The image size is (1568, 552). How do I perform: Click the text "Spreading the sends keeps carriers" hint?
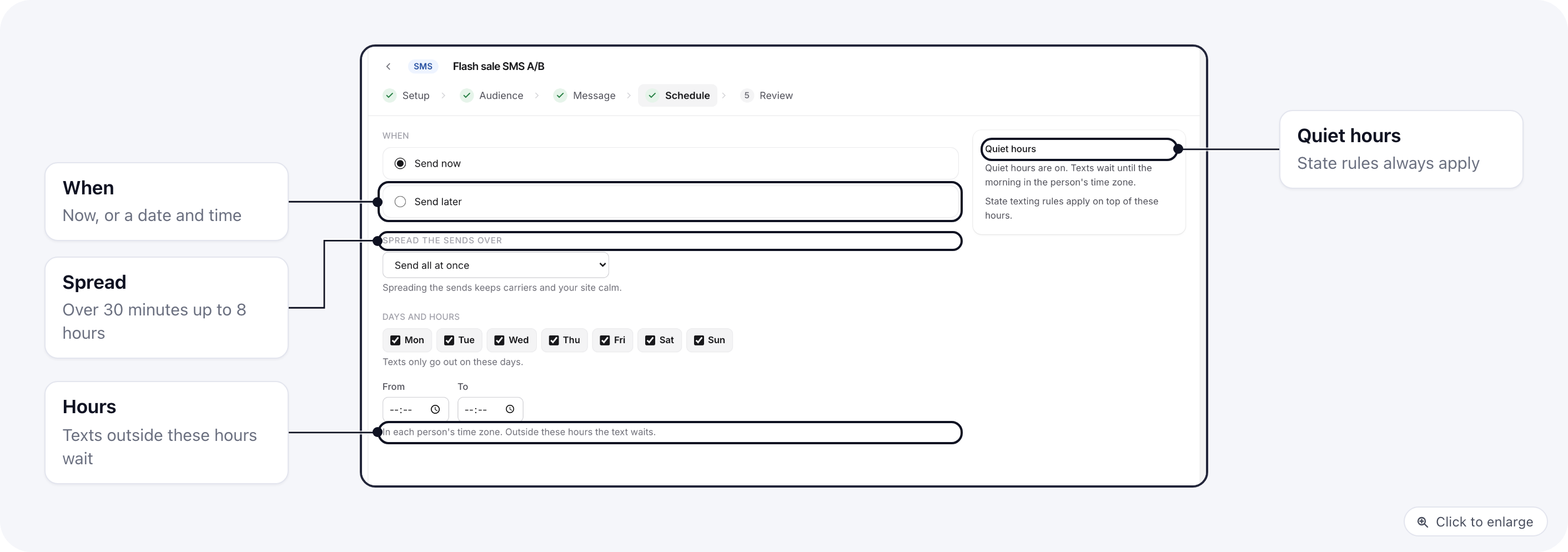click(502, 288)
